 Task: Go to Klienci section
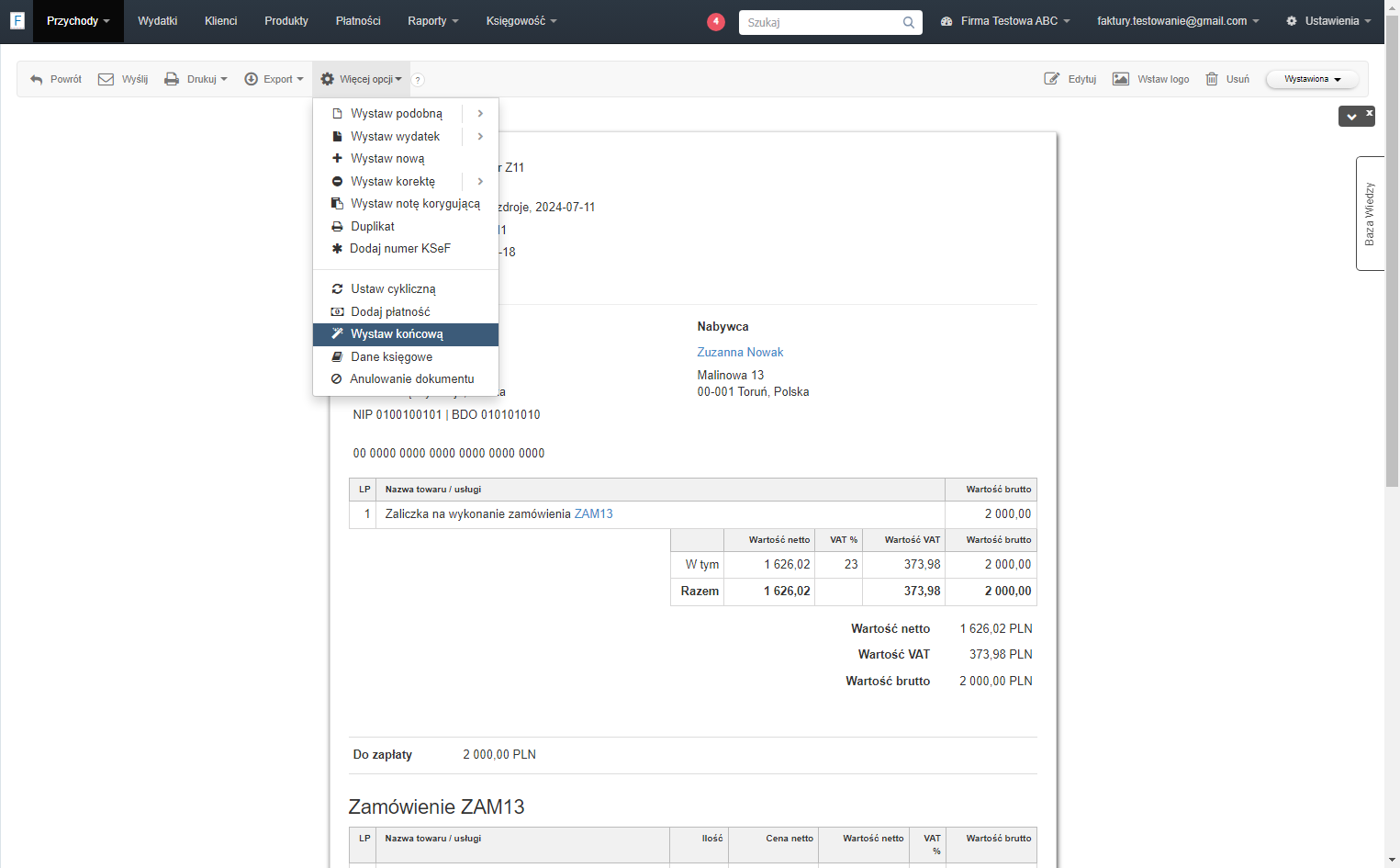pyautogui.click(x=221, y=21)
